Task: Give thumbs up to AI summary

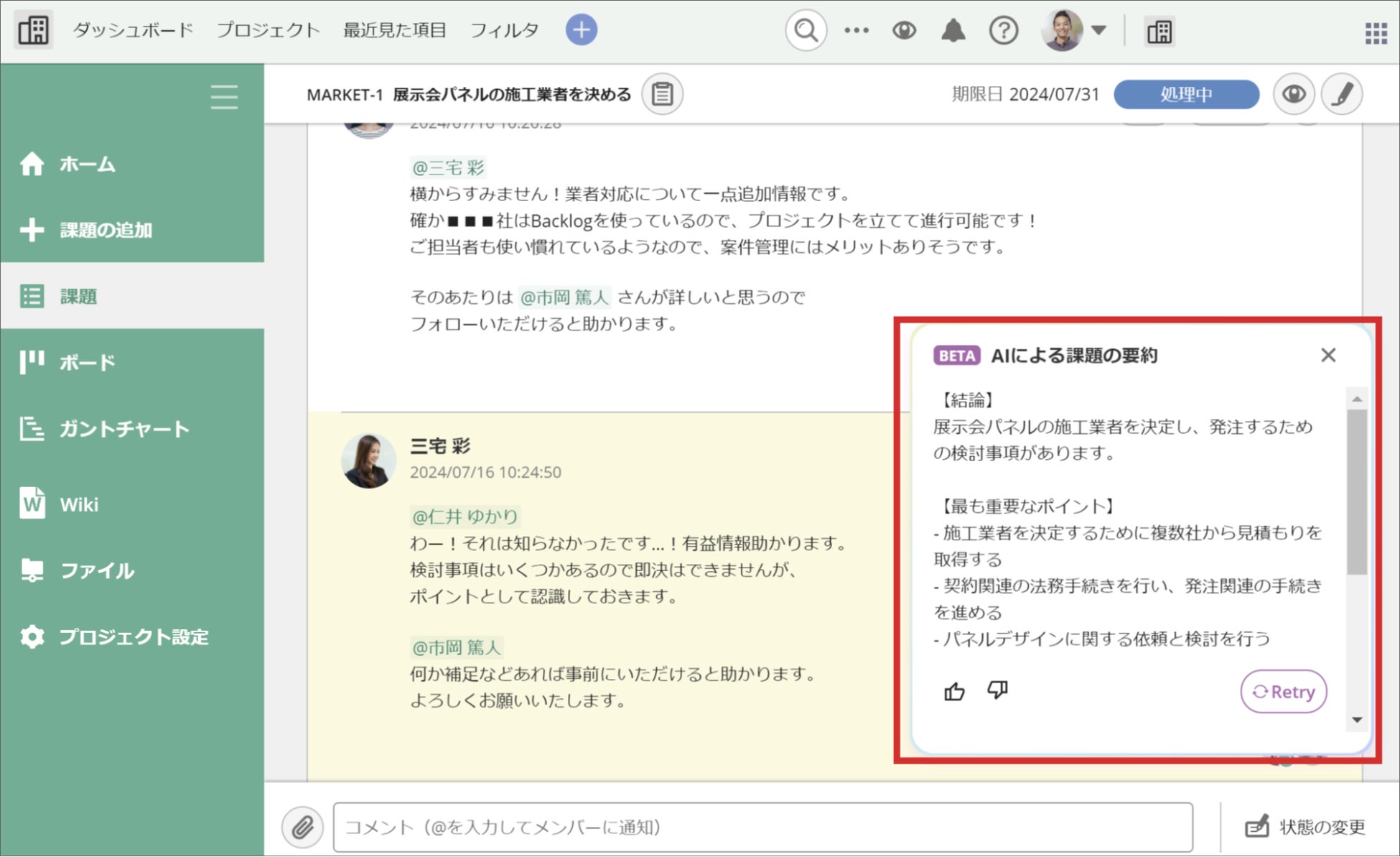Action: pos(954,691)
